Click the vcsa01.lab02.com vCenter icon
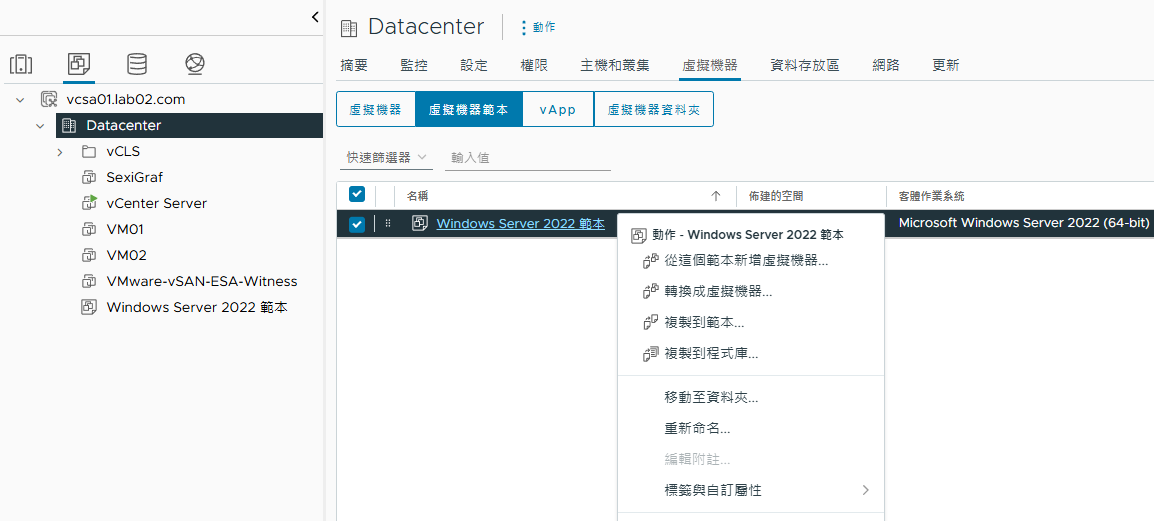 (x=49, y=99)
